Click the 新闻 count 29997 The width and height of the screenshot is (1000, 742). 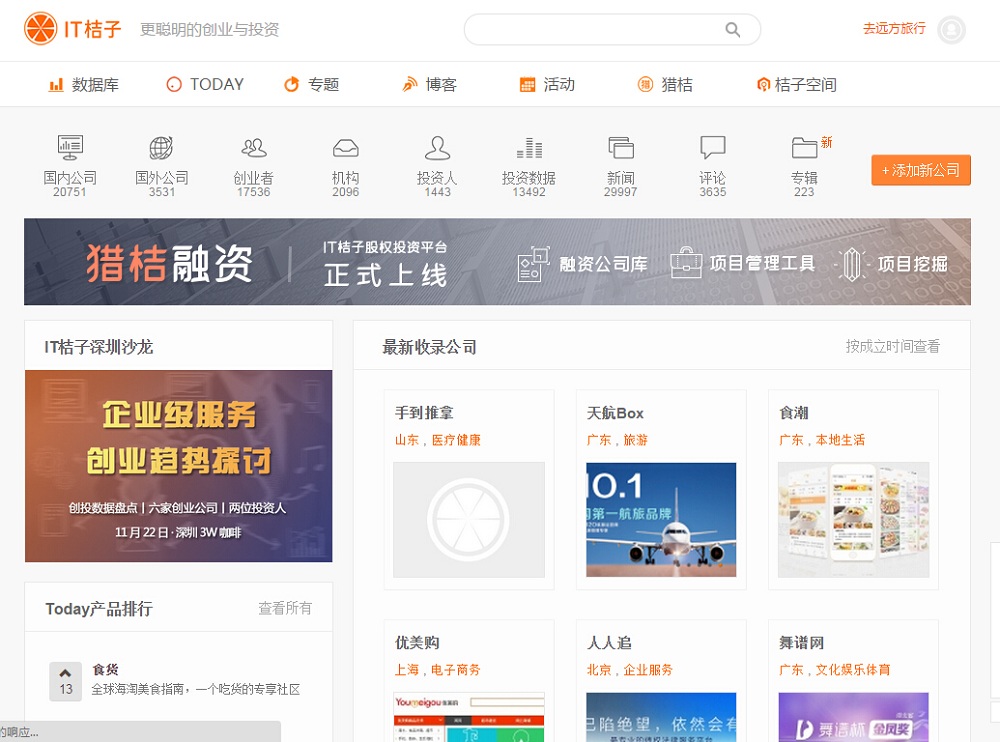(x=621, y=192)
